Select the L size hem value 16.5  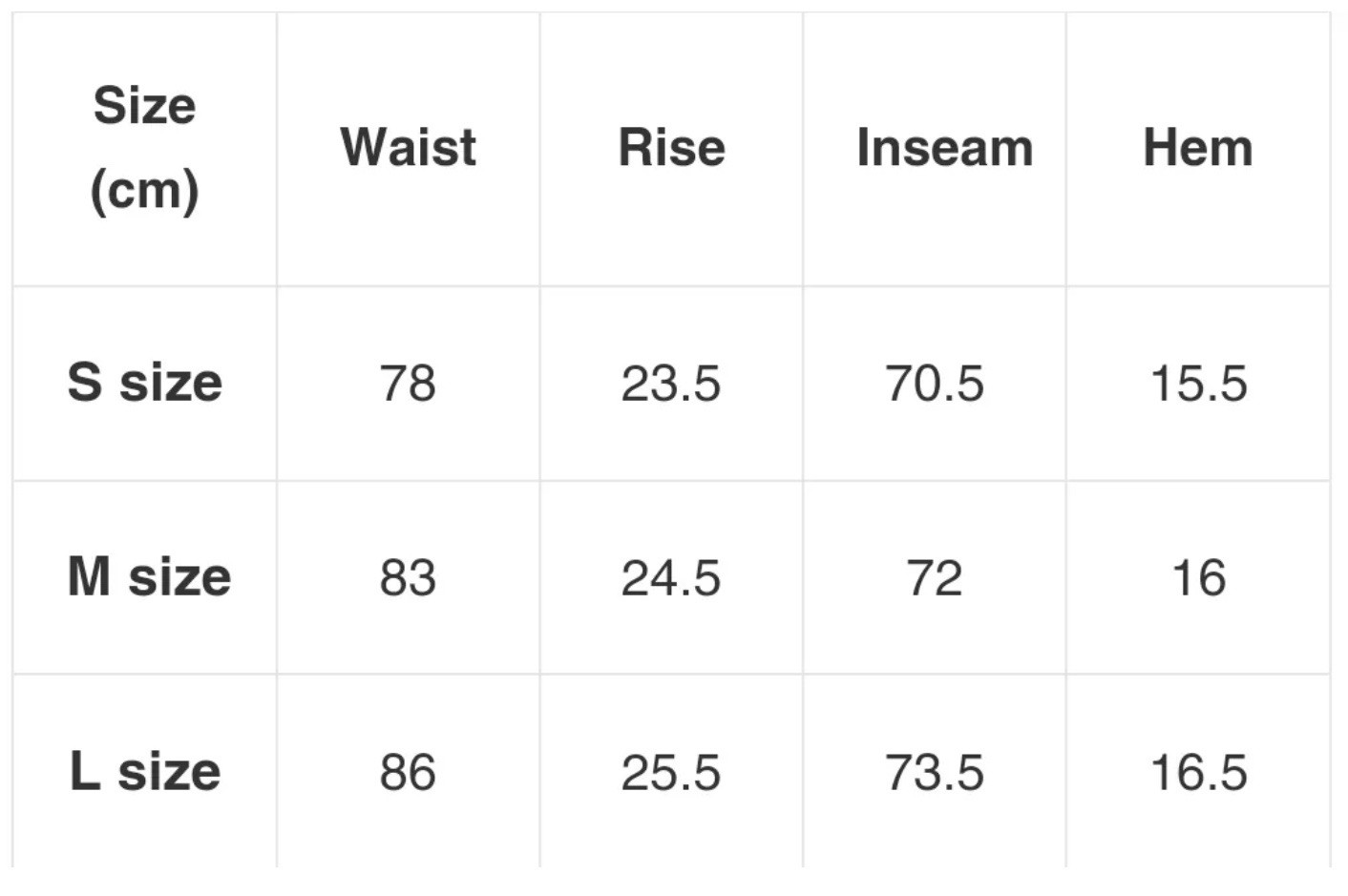pos(1198,773)
